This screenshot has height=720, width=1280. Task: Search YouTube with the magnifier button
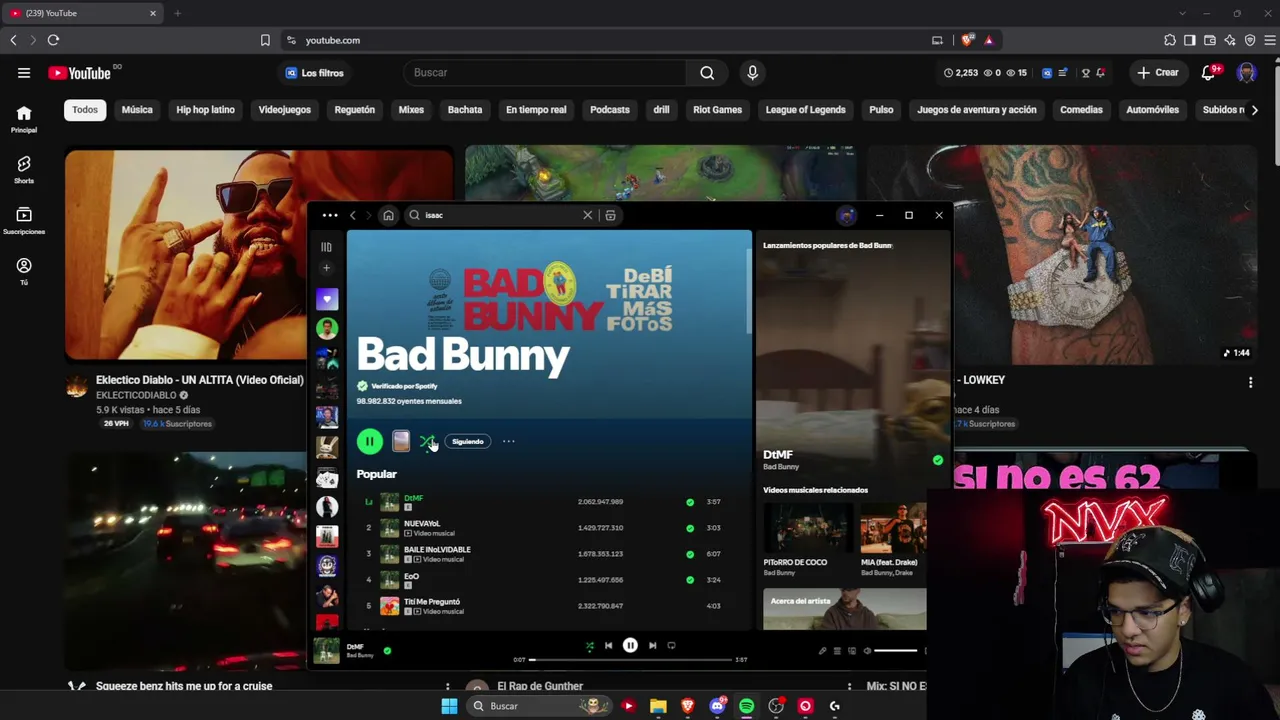tap(707, 73)
